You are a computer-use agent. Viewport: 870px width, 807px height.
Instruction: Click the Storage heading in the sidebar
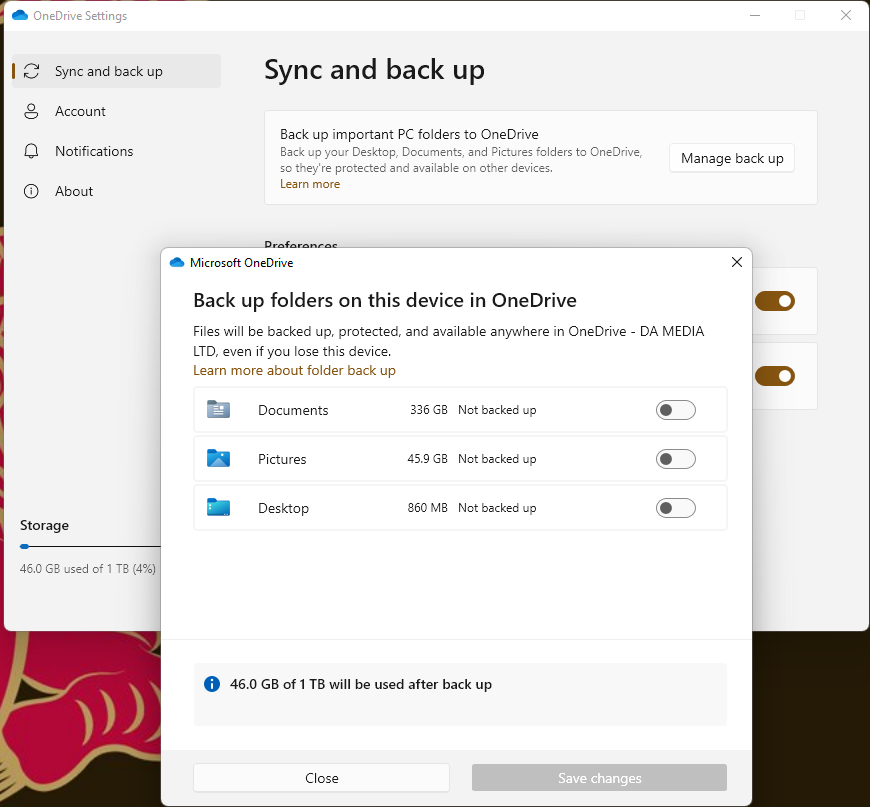coord(44,525)
